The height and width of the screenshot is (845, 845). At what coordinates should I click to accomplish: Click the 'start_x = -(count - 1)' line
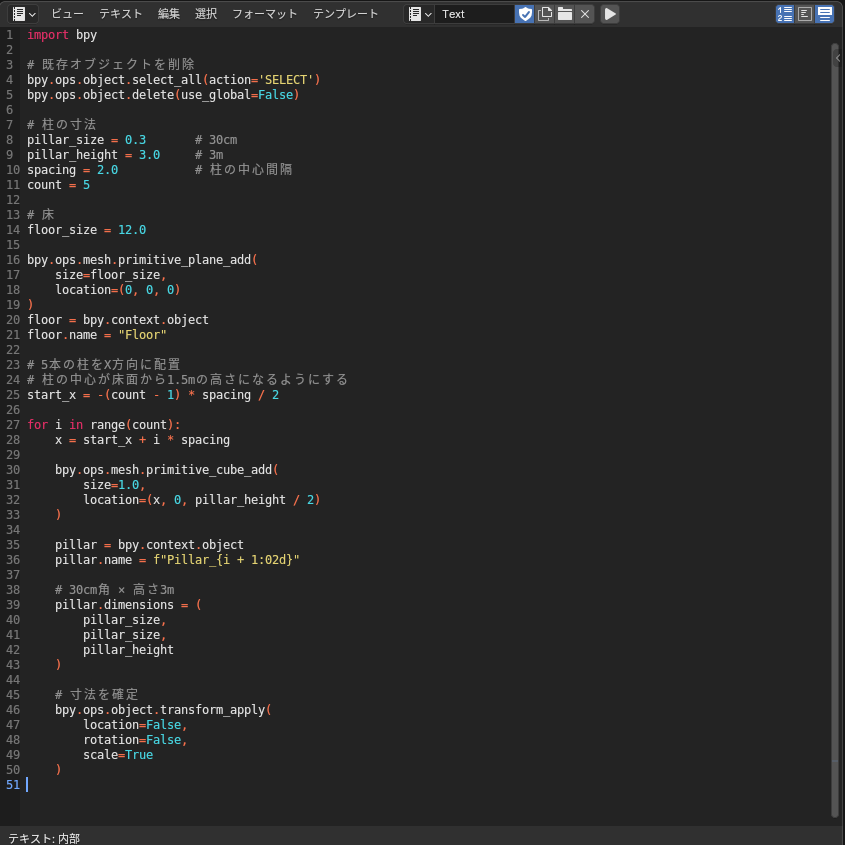pos(153,395)
